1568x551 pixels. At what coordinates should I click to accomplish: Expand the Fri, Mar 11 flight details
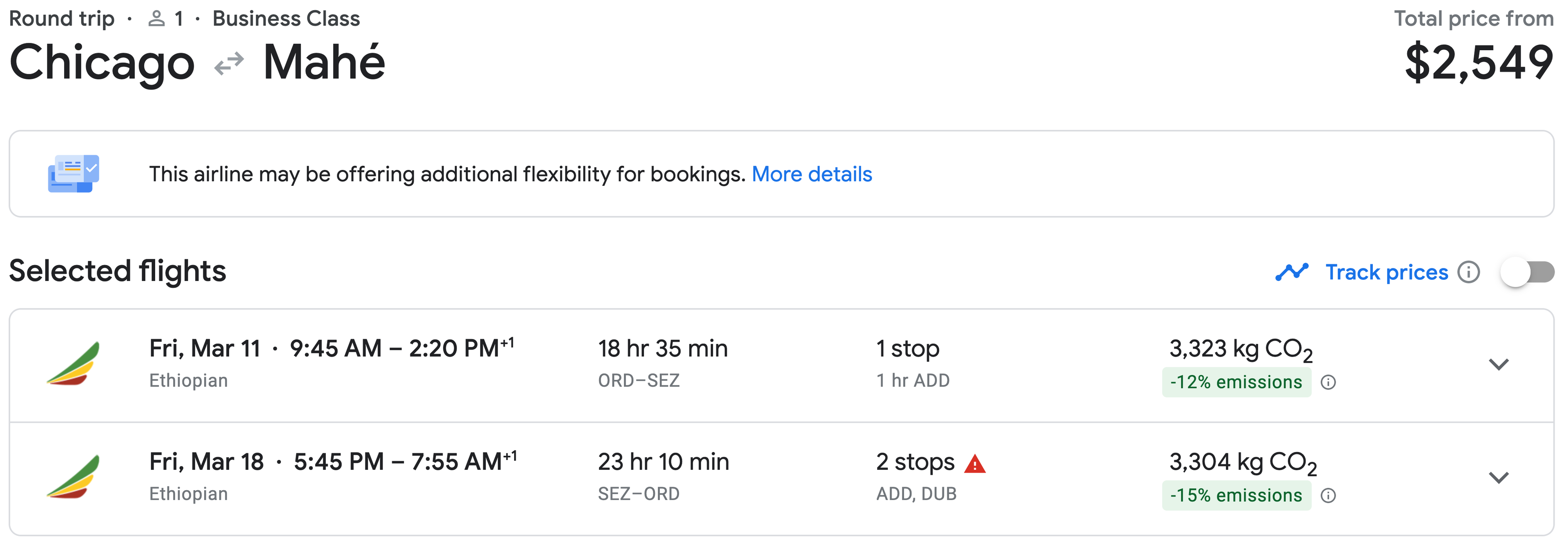pos(1498,364)
